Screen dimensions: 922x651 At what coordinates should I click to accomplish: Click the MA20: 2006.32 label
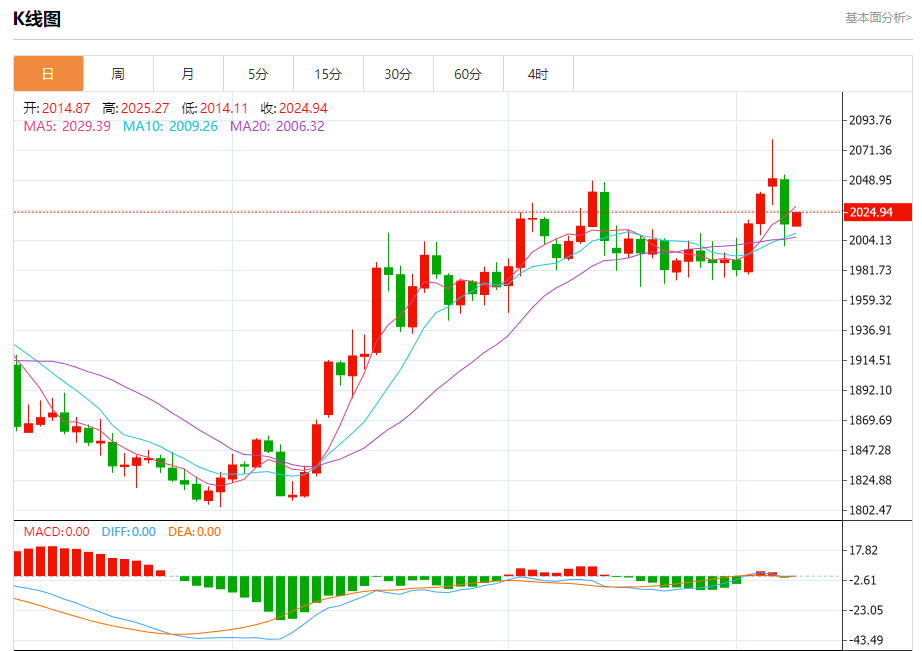click(277, 126)
